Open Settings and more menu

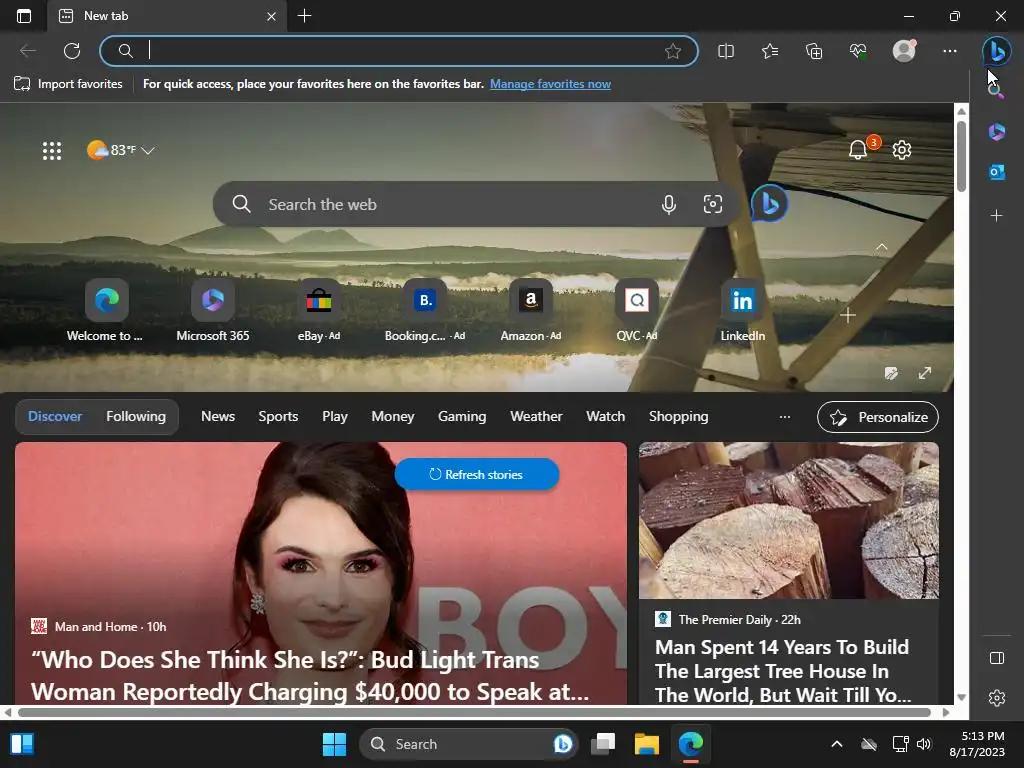950,51
